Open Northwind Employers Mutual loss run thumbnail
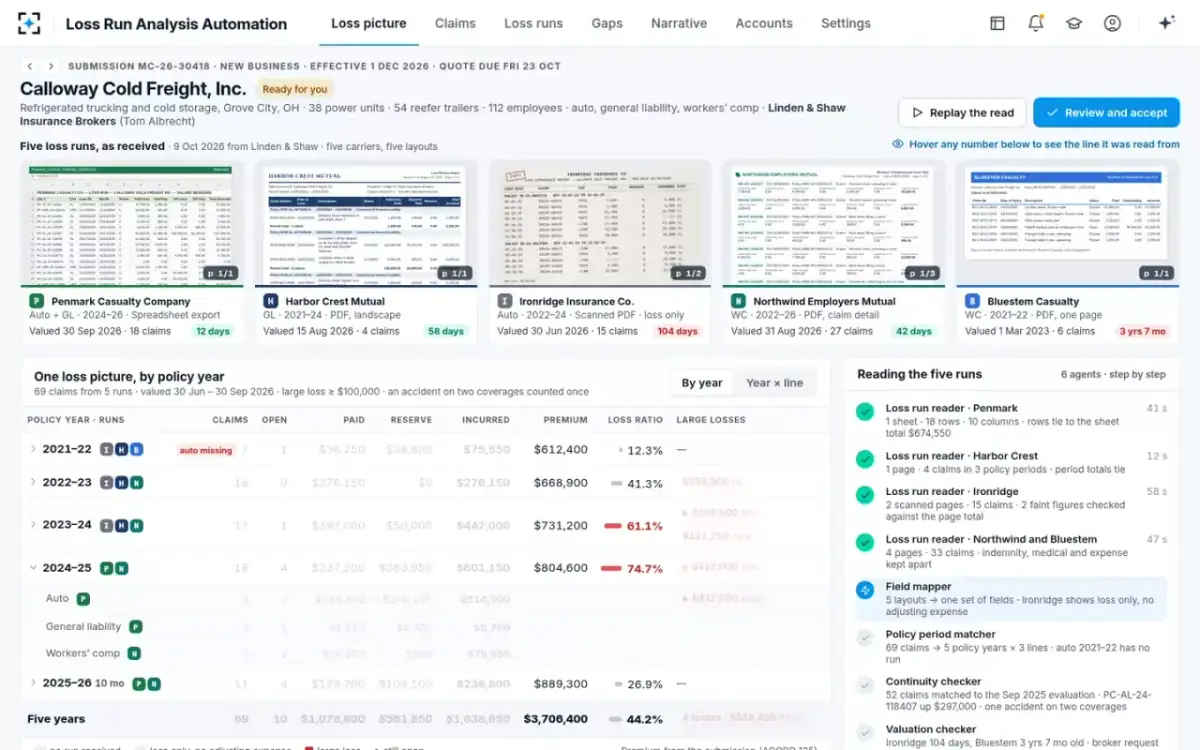The image size is (1200, 750). 834,224
